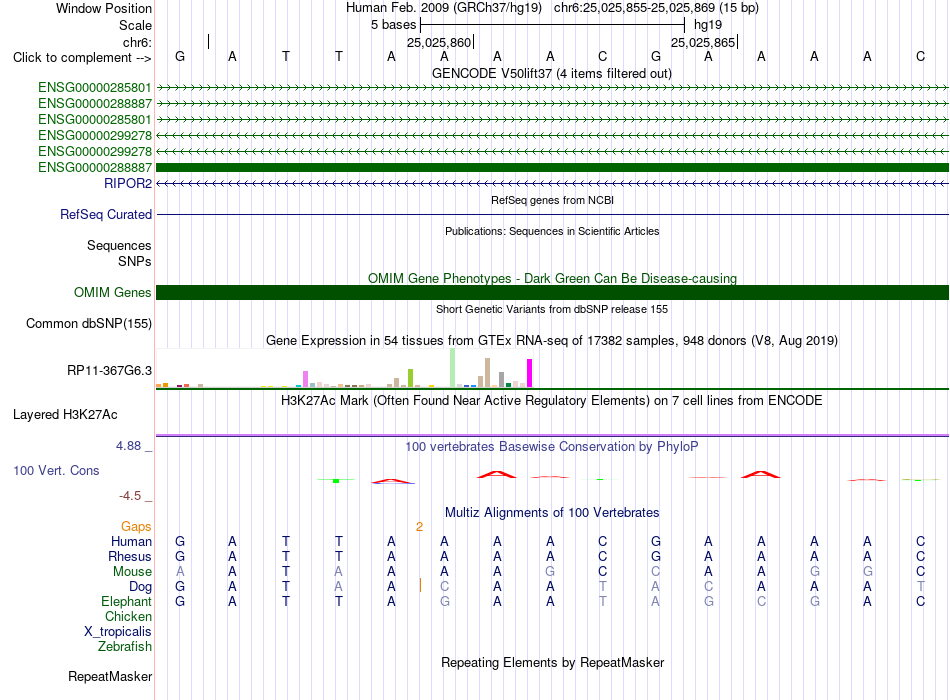Select RefSeq Curated track label

[106, 215]
